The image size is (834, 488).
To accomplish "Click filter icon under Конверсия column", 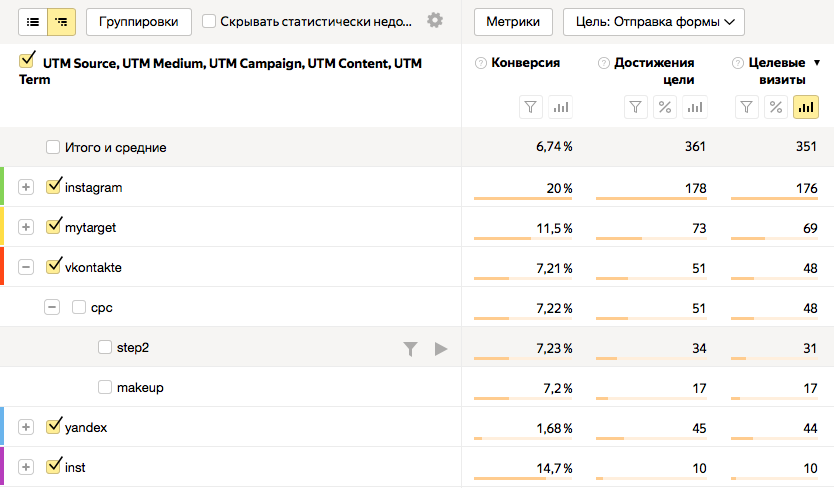I will (531, 107).
